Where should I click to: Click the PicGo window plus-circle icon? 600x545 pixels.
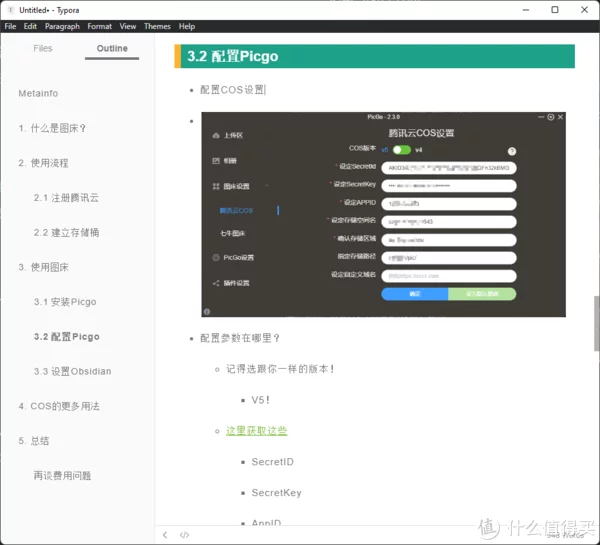pyautogui.click(x=551, y=117)
